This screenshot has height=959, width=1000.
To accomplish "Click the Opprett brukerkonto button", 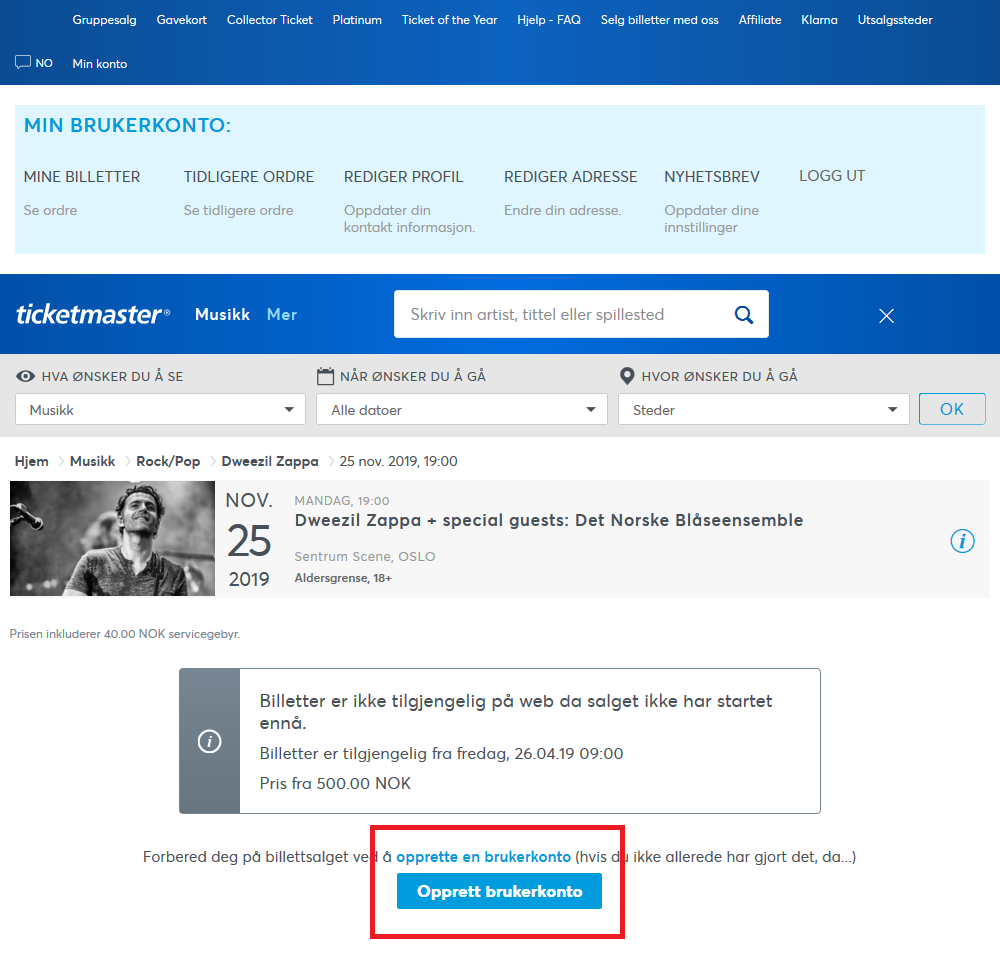I will click(499, 891).
